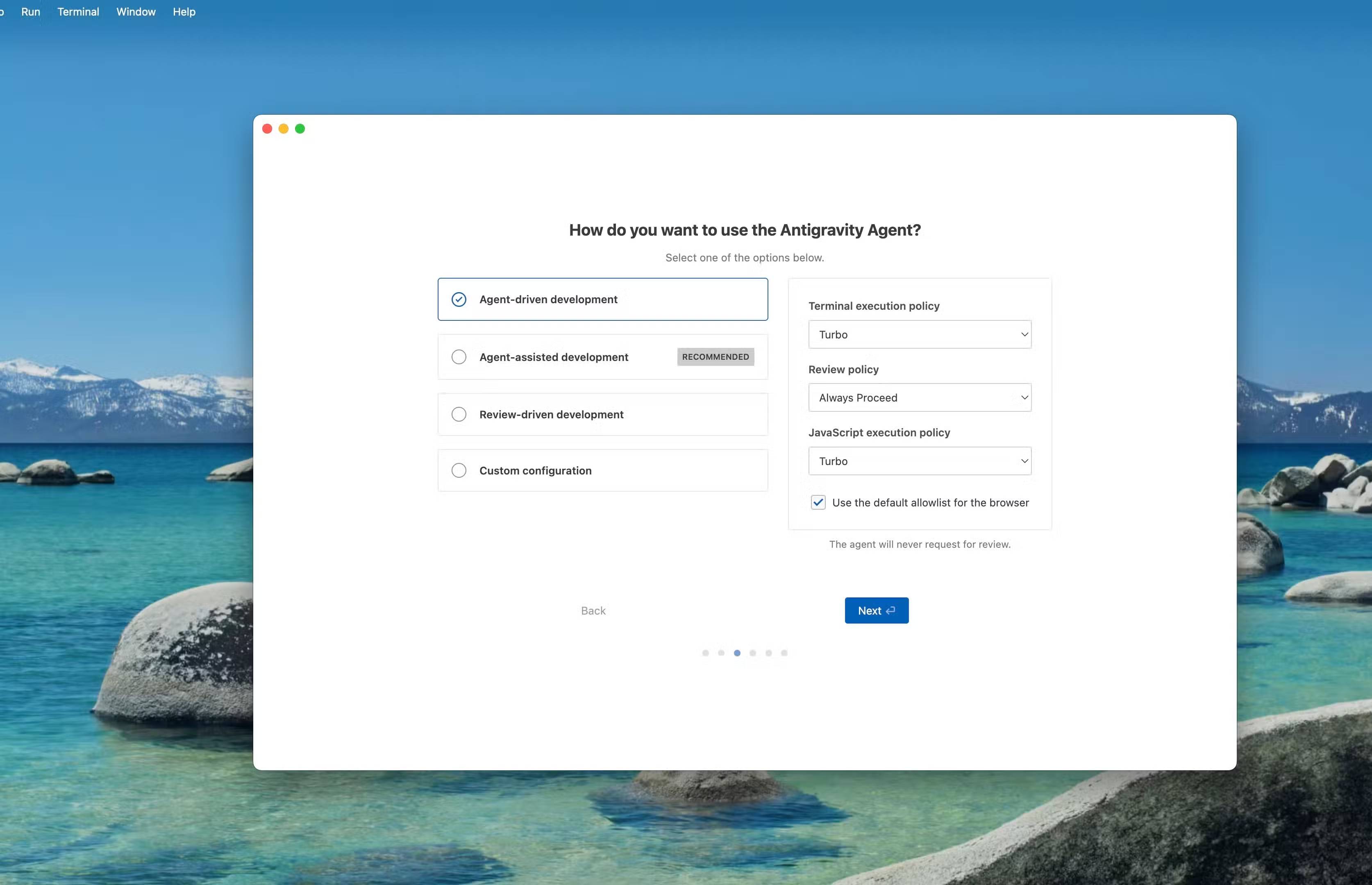Open the Help menu
Image resolution: width=1372 pixels, height=885 pixels.
[184, 11]
